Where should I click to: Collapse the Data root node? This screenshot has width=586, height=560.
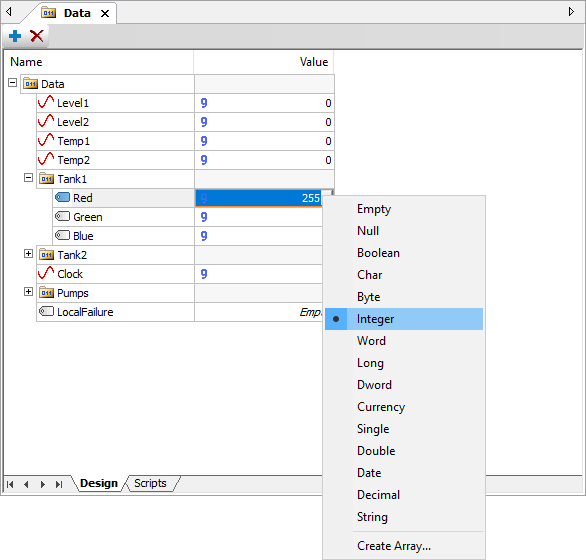pyautogui.click(x=12, y=83)
